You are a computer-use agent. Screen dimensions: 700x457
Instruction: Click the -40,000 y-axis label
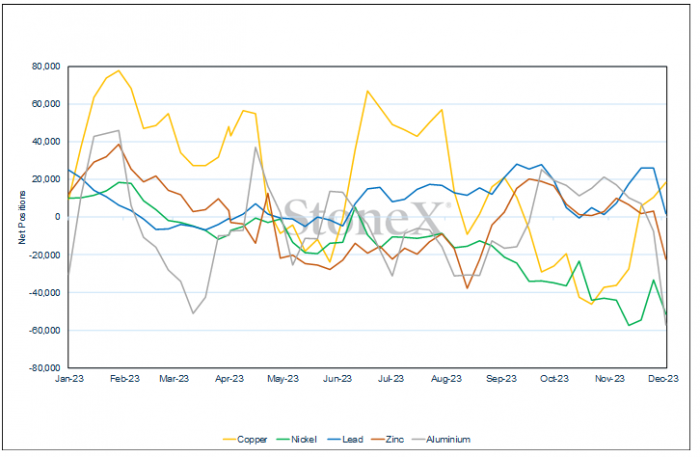(x=45, y=293)
